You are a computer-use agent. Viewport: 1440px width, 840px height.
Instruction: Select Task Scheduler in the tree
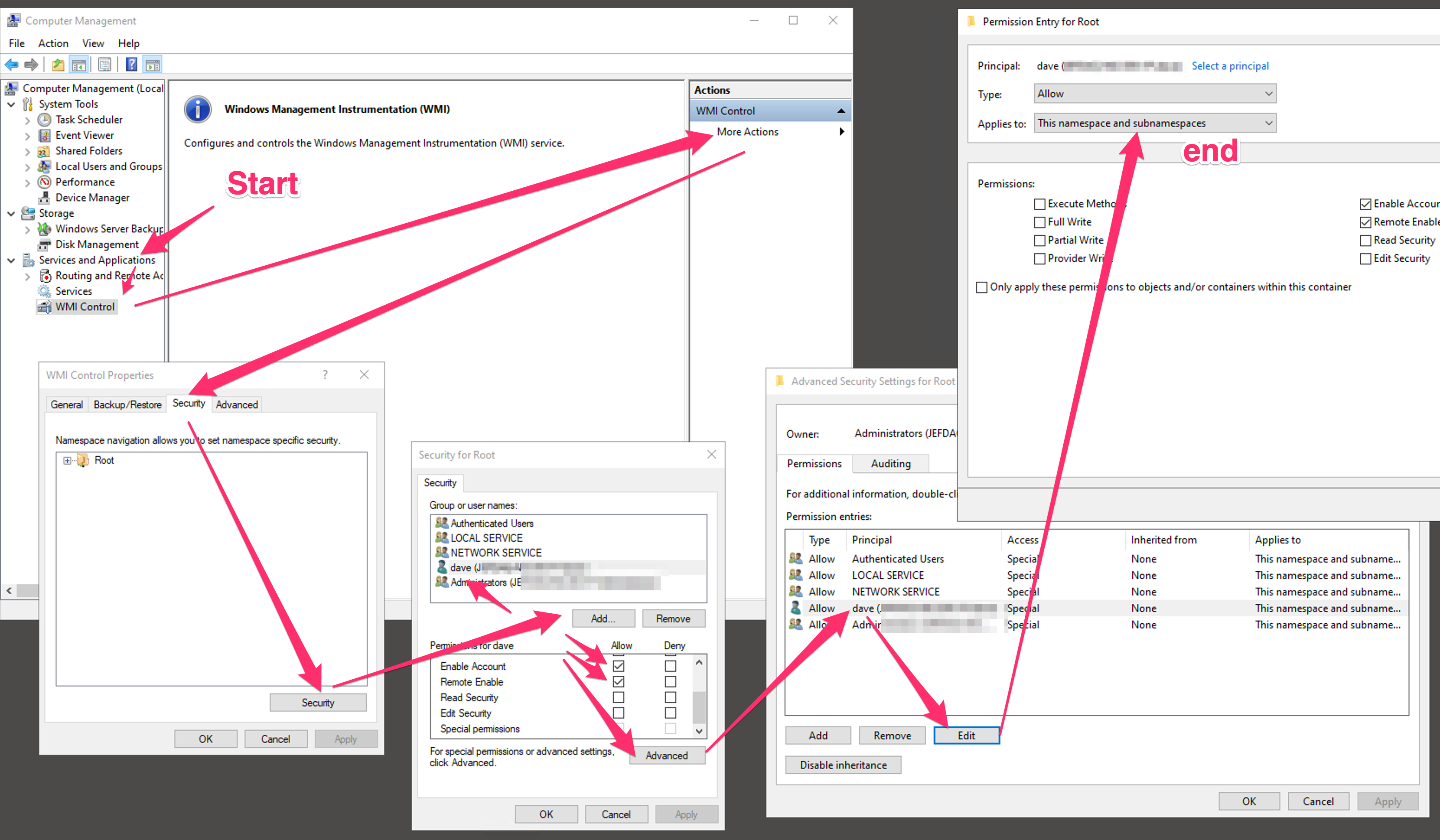click(x=88, y=120)
